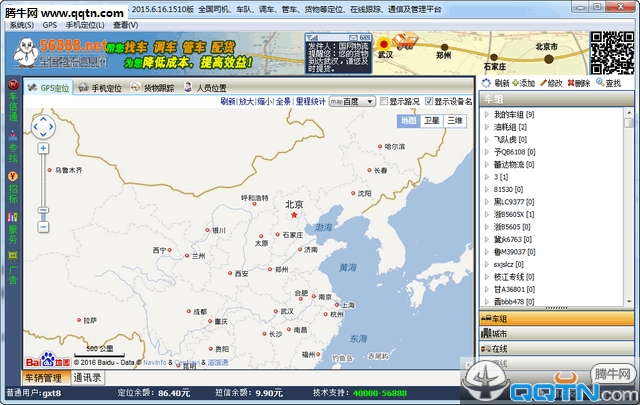Open the 城市 accordion panel
640x405 pixels.
pos(557,334)
